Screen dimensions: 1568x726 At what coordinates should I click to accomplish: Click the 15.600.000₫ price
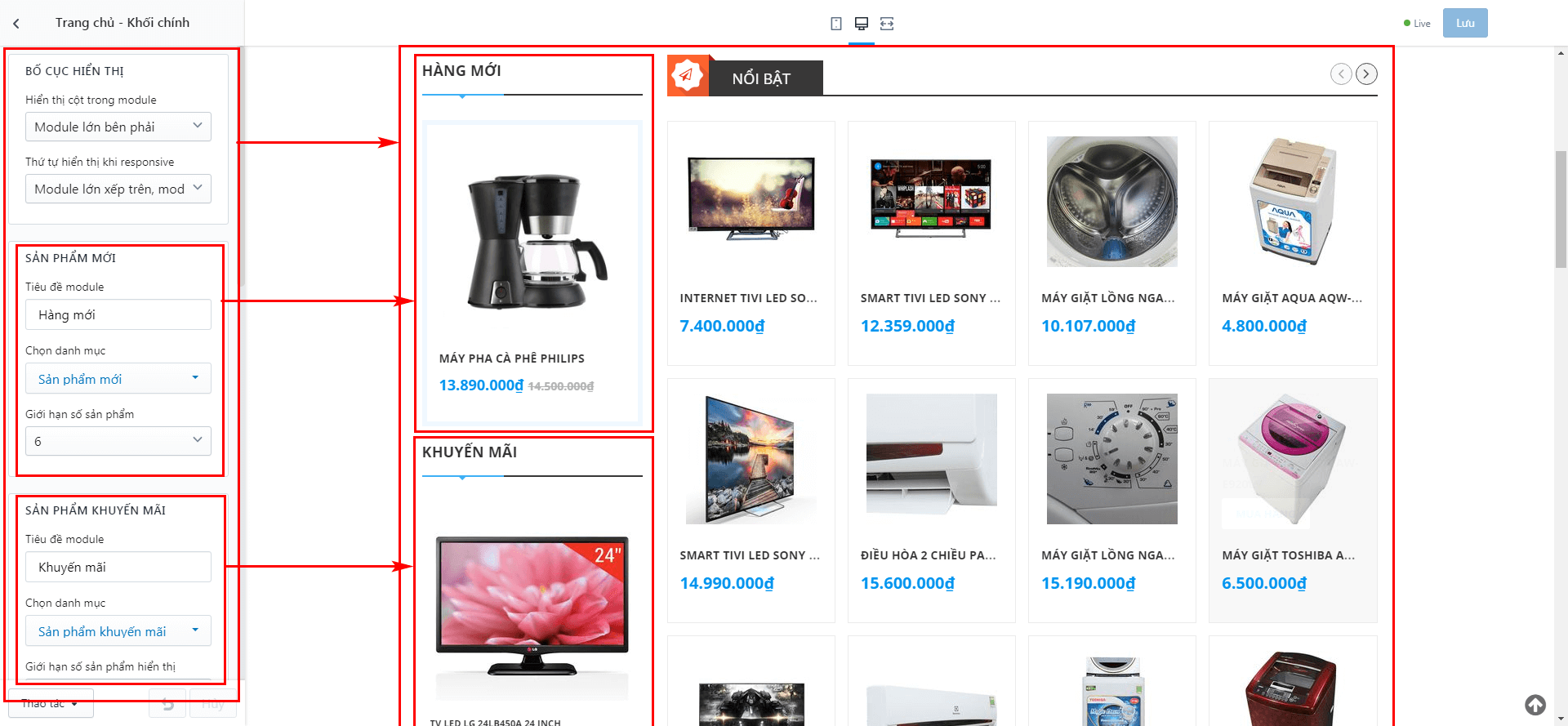pyautogui.click(x=907, y=583)
